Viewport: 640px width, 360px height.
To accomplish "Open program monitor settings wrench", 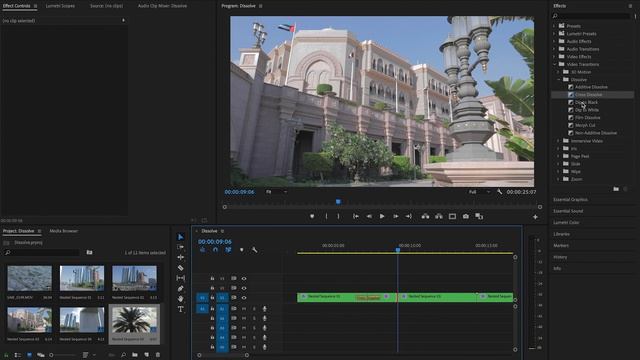I will click(500, 191).
